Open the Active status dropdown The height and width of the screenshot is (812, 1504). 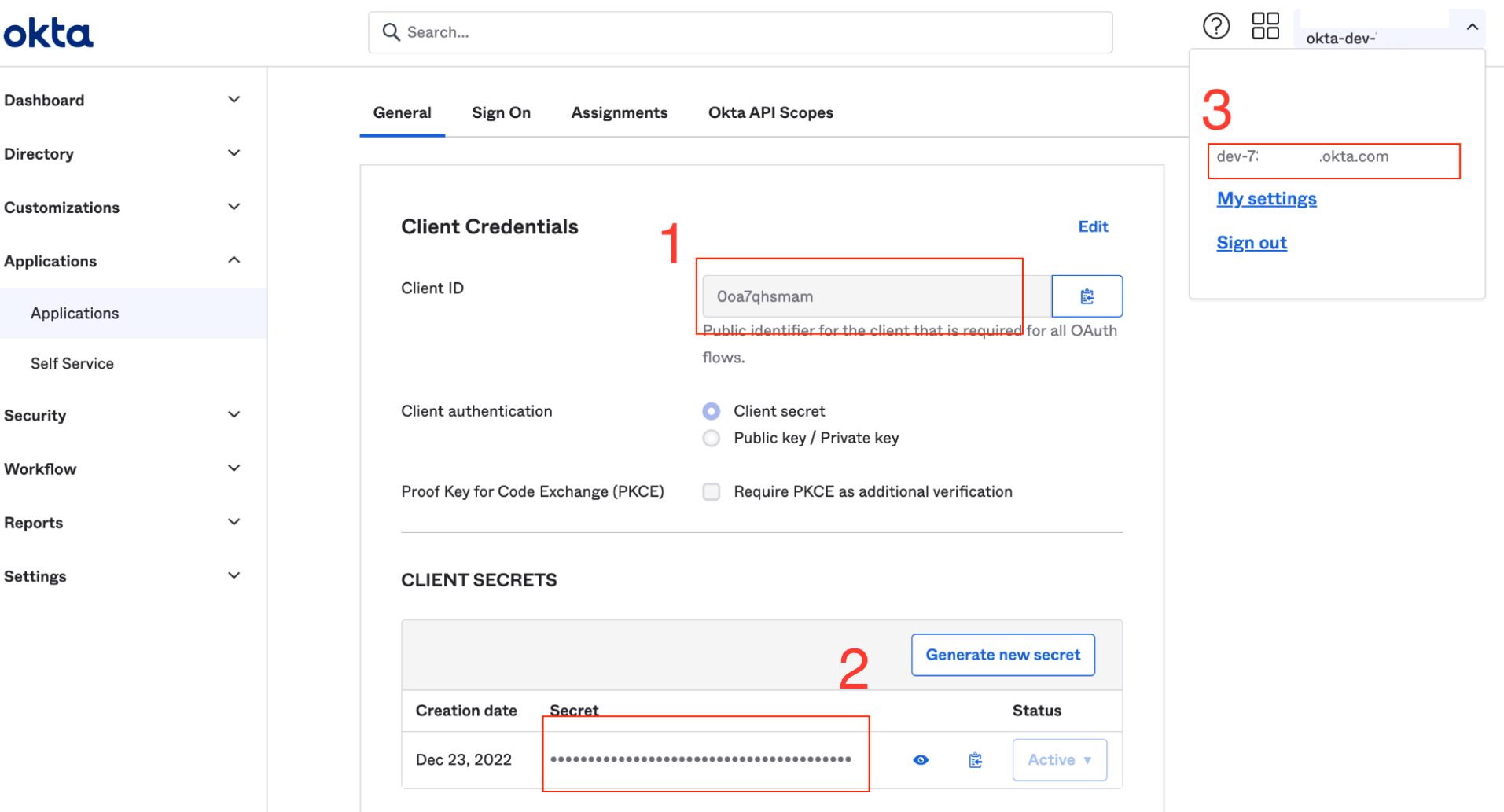pos(1059,759)
